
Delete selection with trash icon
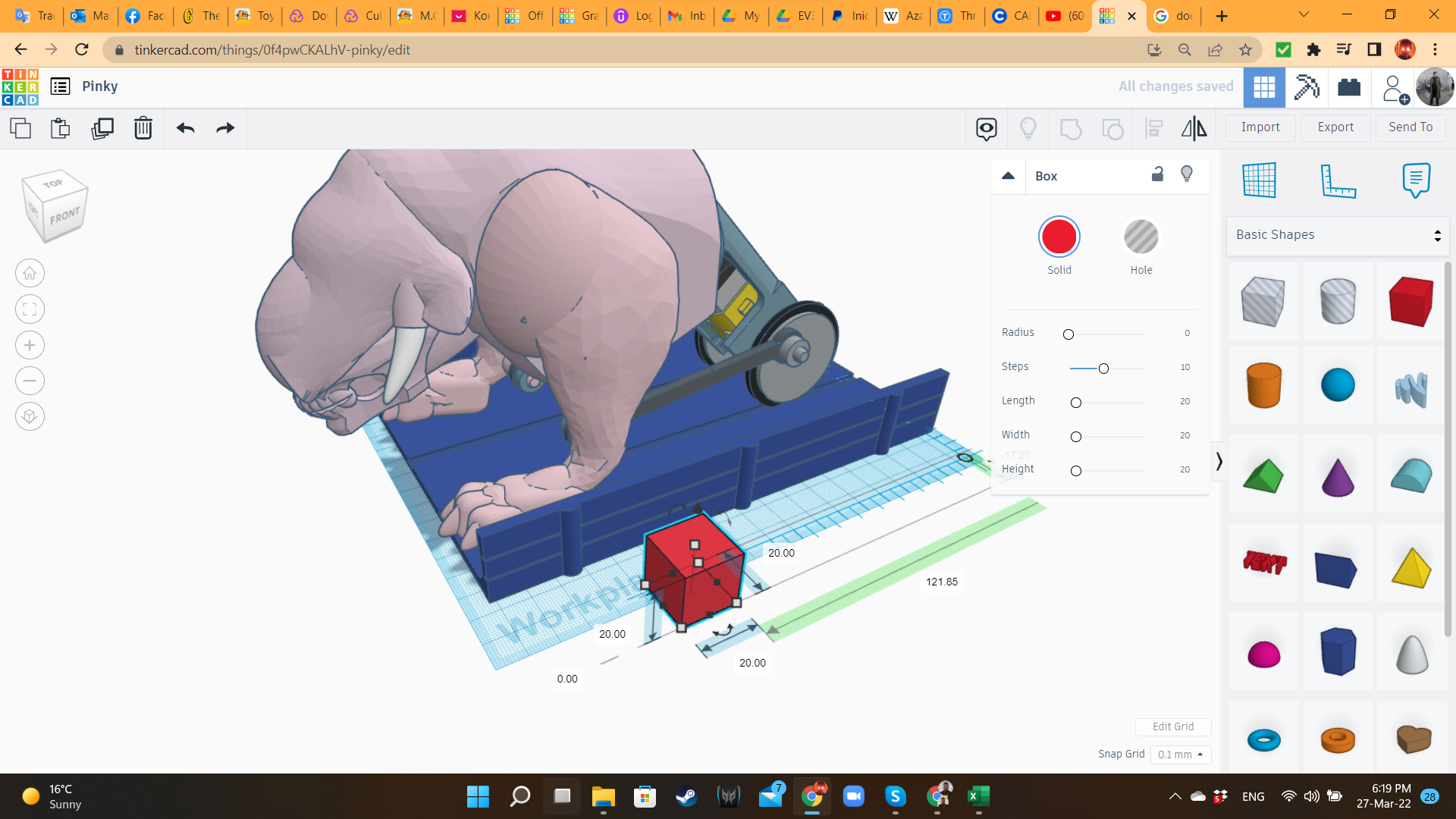click(143, 128)
